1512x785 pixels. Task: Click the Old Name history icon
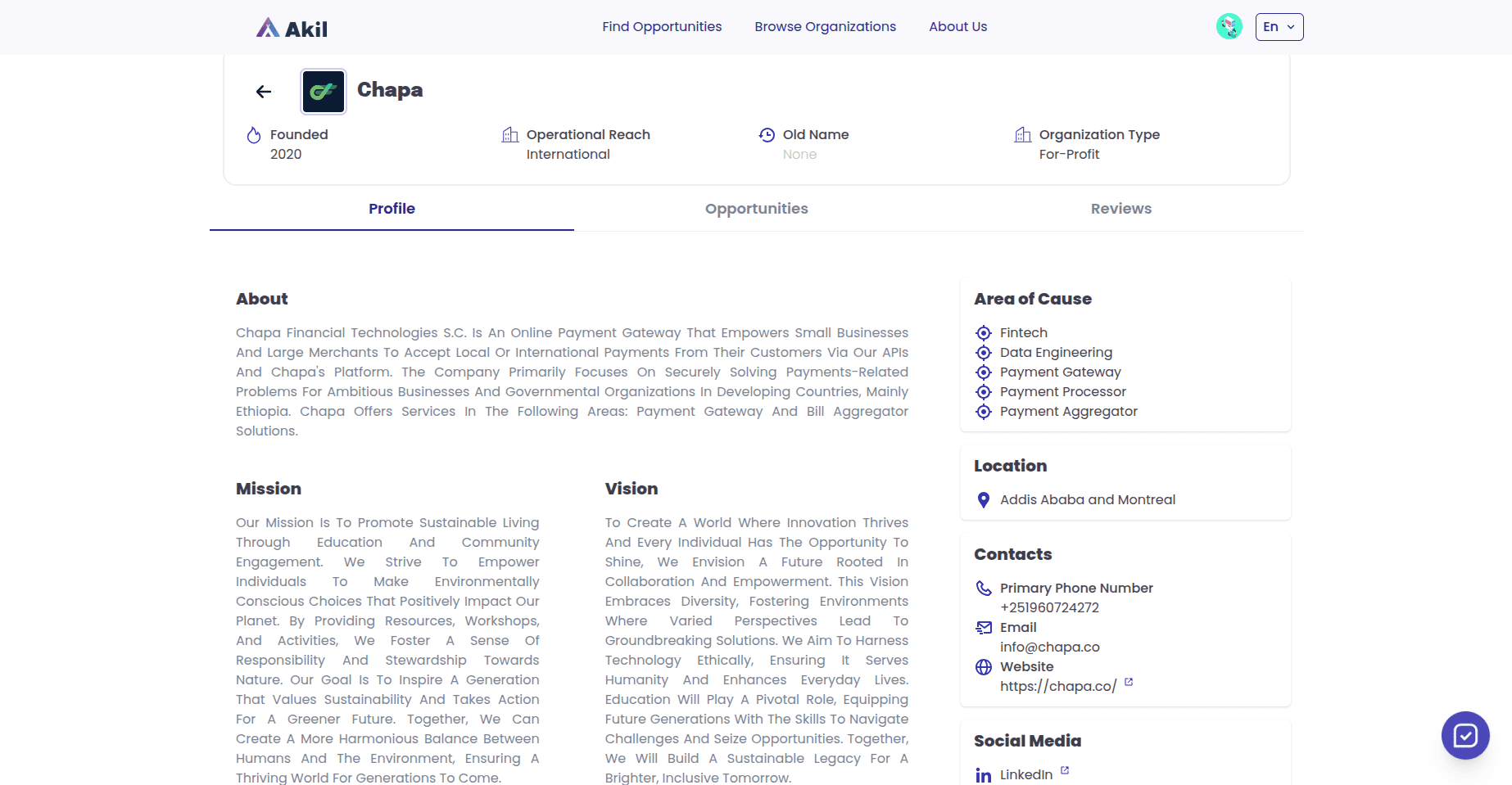[x=767, y=134]
